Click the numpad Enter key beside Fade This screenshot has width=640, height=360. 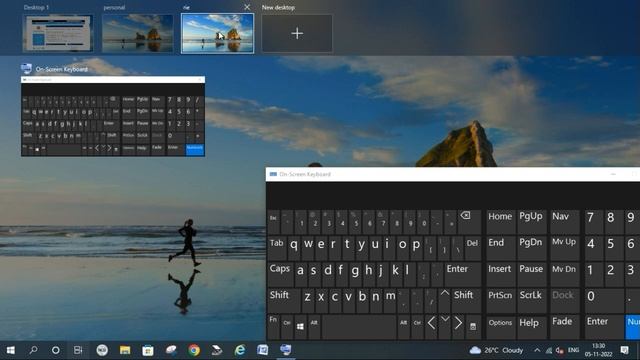[603, 327]
